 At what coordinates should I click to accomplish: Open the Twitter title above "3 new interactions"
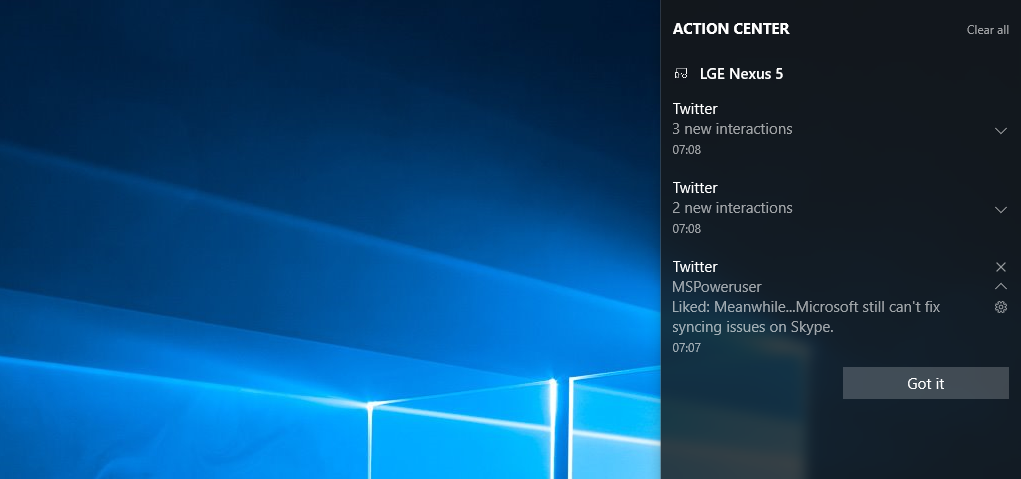pyautogui.click(x=695, y=109)
